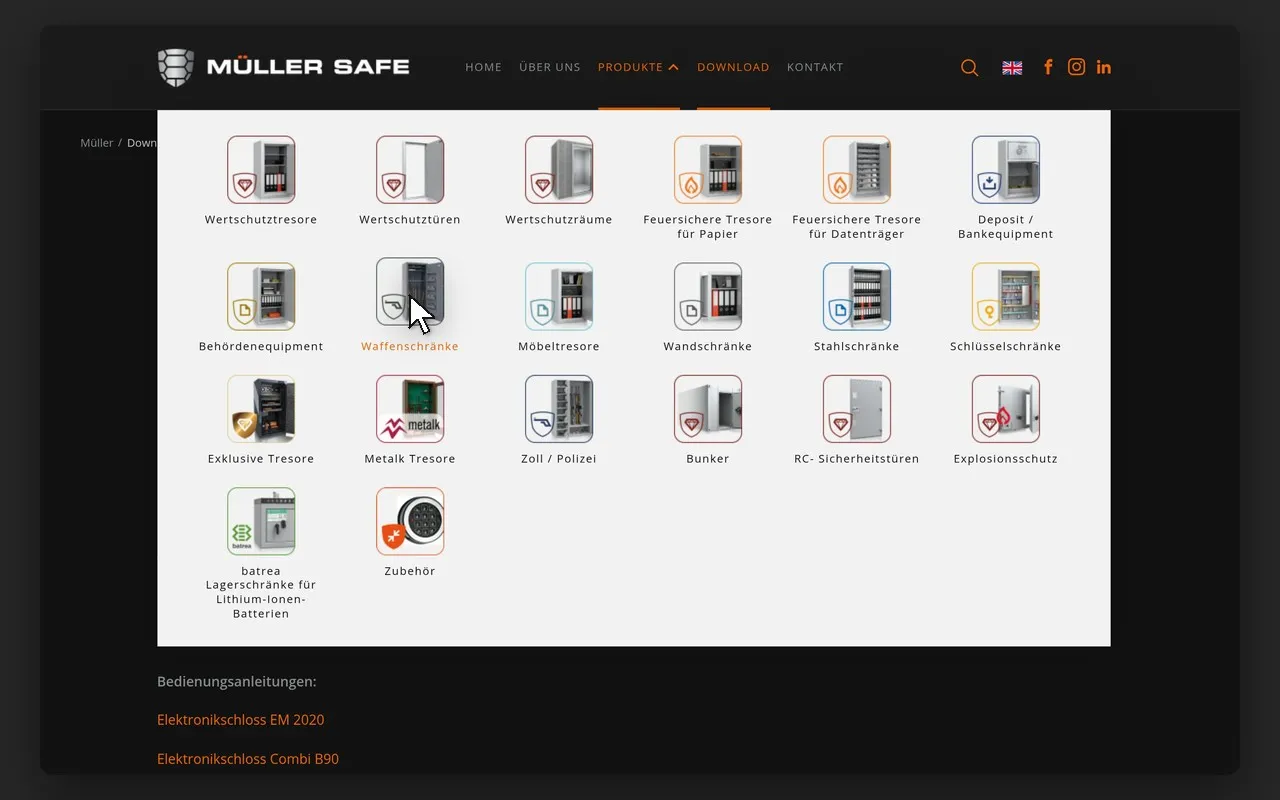
Task: Open the RC- Sicherheitstüren category icon
Action: 857,409
